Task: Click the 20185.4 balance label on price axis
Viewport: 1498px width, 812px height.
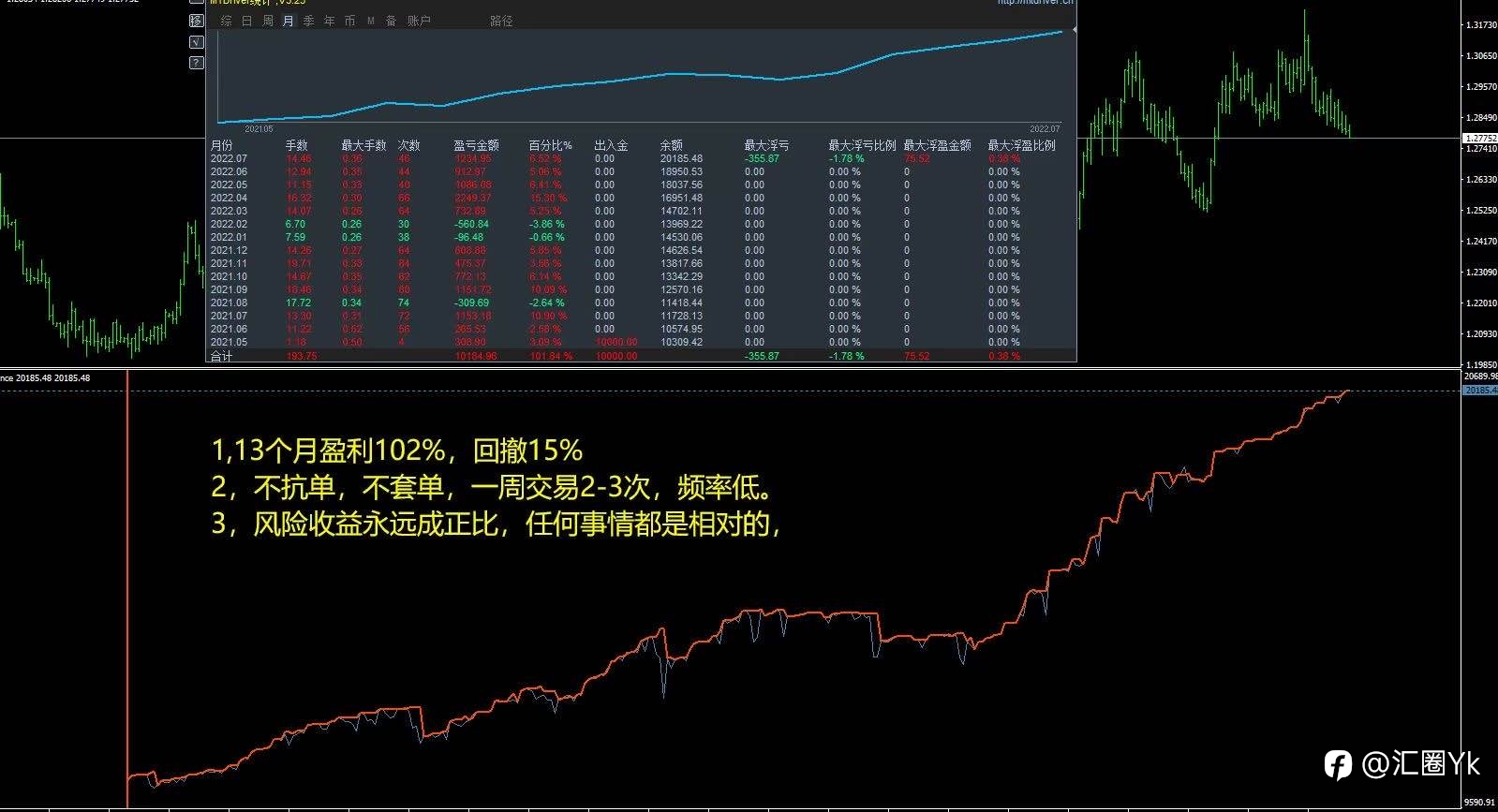Action: pyautogui.click(x=1480, y=390)
